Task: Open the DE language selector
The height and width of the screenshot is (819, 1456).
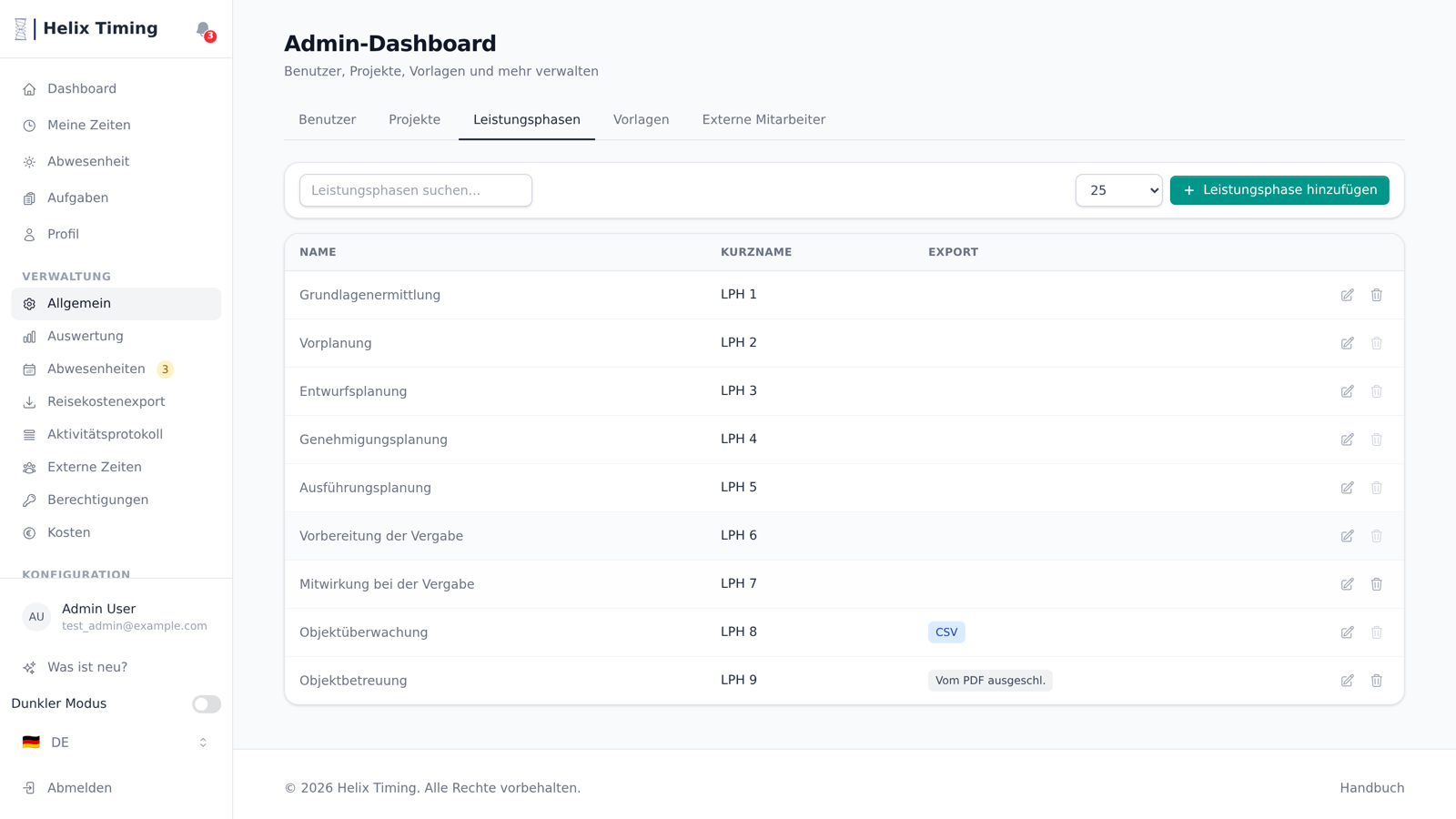Action: point(116,743)
